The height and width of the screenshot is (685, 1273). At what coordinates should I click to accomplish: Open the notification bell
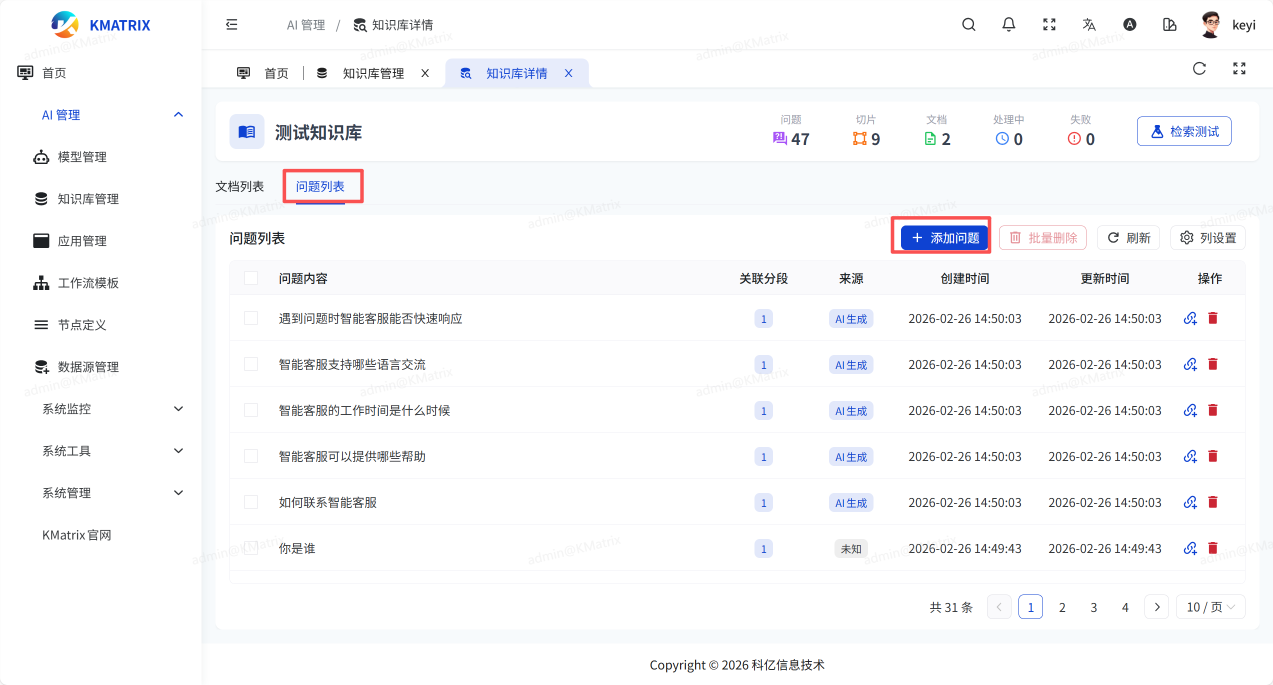[1009, 25]
